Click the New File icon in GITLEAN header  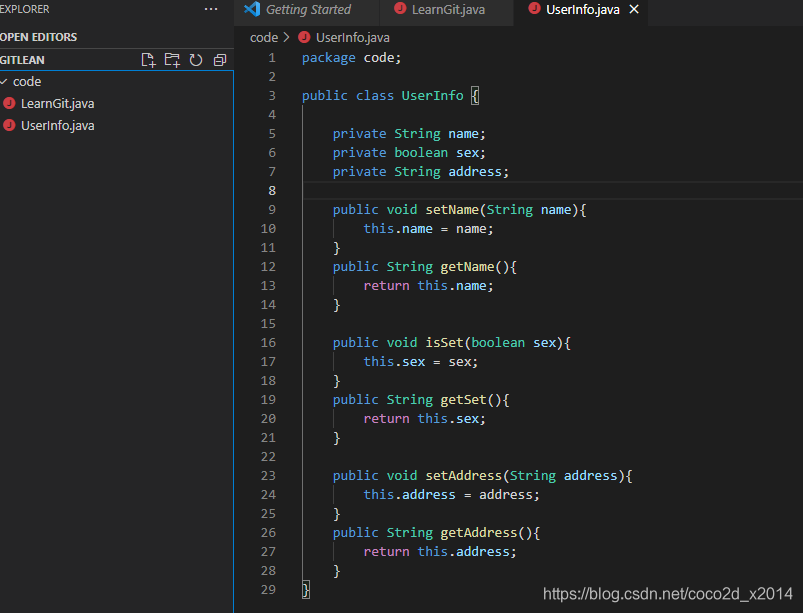(x=148, y=60)
